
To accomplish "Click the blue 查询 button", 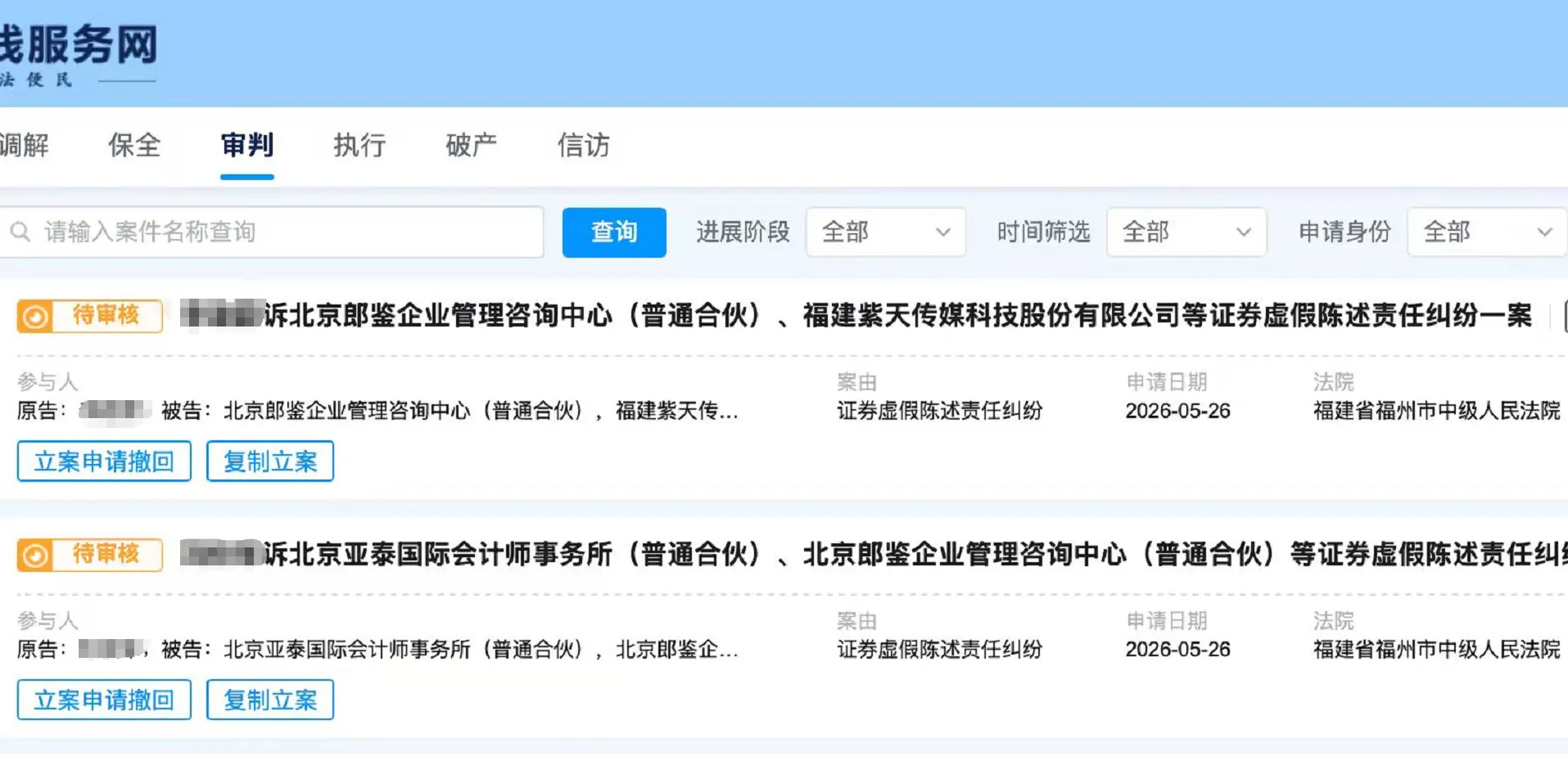I will tap(614, 232).
